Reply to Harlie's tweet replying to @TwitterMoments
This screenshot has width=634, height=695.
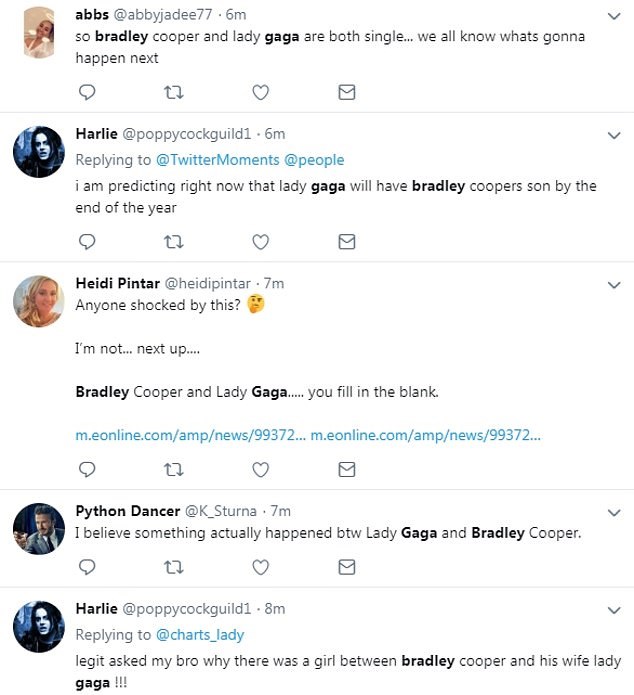[x=87, y=241]
